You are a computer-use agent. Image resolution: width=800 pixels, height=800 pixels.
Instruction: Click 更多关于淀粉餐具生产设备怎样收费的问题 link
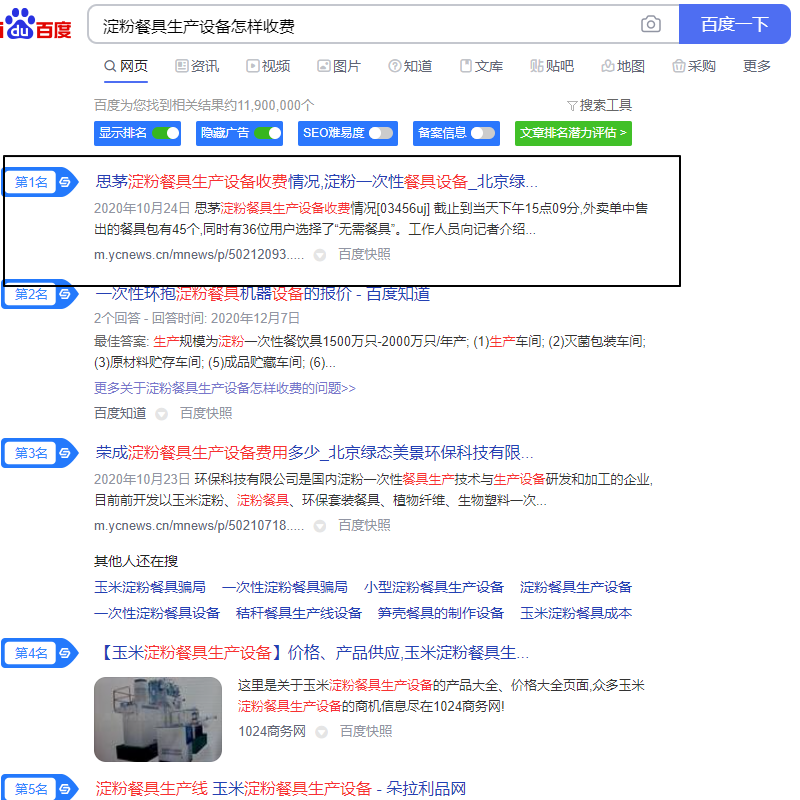[x=224, y=388]
